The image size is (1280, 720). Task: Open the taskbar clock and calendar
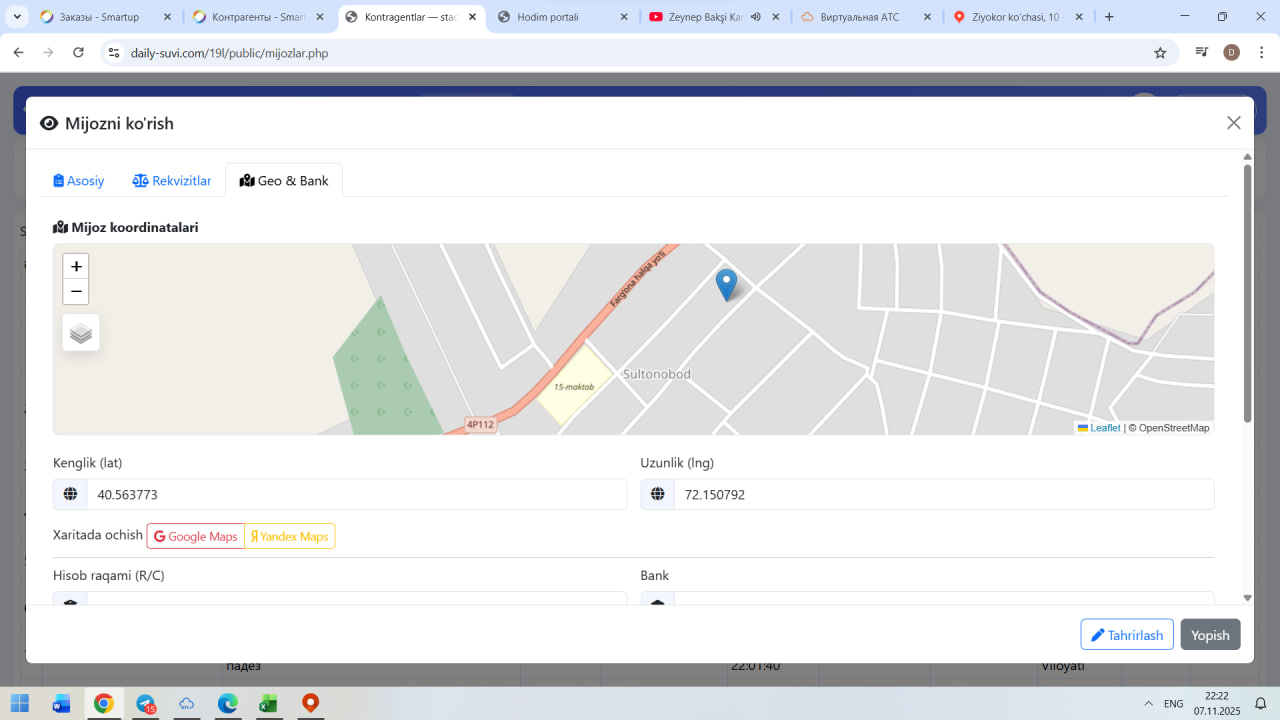click(x=1216, y=703)
